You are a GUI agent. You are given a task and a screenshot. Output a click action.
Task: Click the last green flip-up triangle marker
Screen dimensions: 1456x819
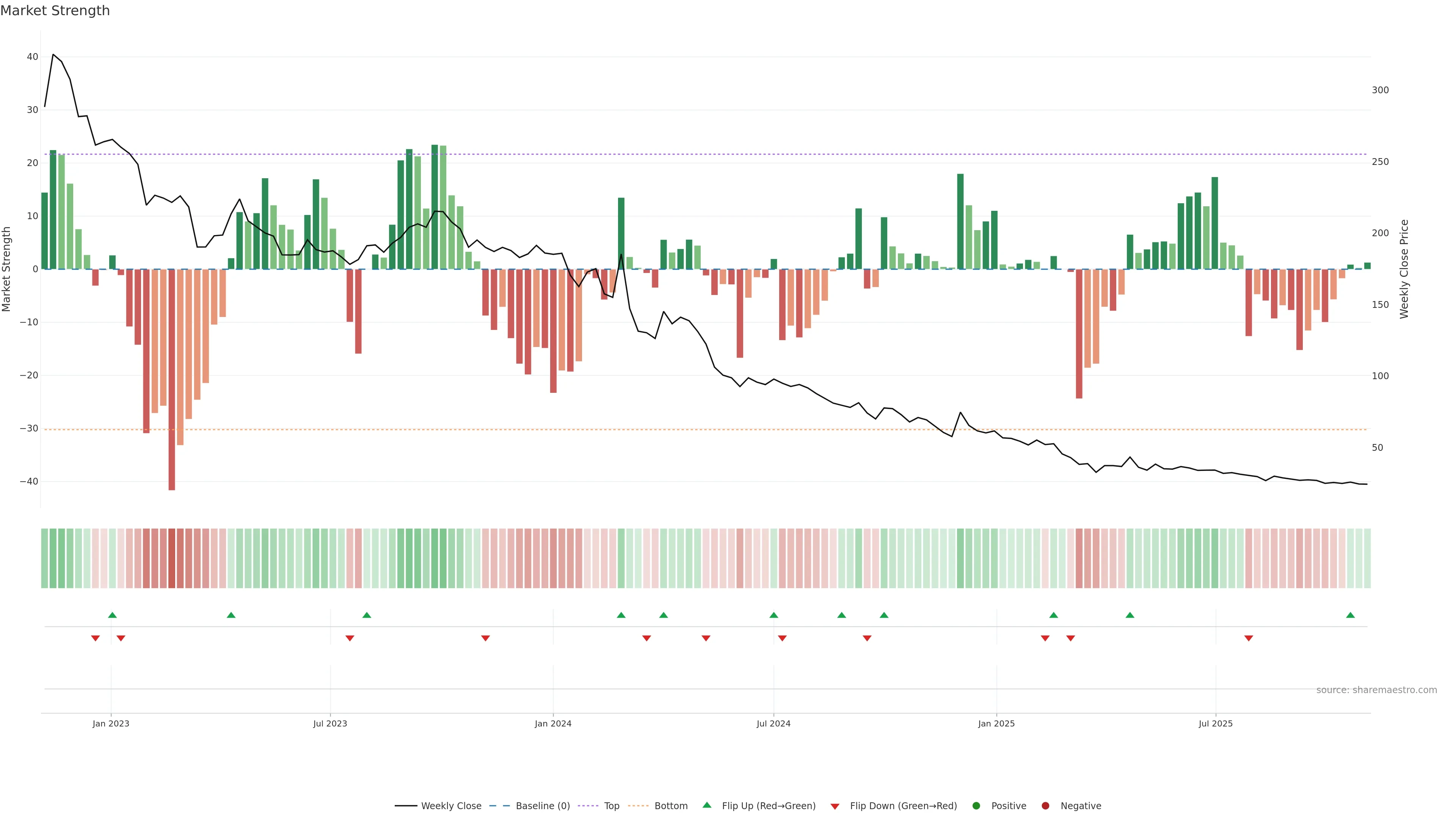(1350, 615)
